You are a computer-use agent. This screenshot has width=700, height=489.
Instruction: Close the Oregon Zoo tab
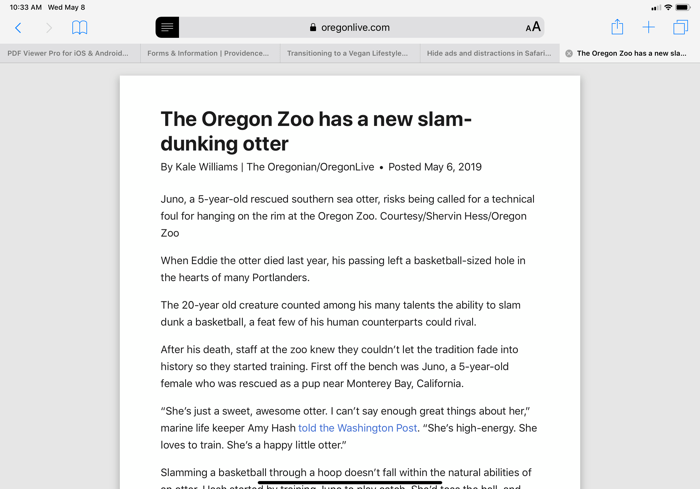[x=569, y=53]
